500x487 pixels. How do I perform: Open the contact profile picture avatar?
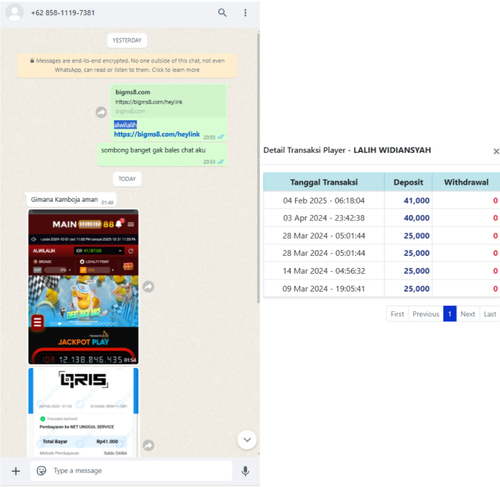coord(14,12)
